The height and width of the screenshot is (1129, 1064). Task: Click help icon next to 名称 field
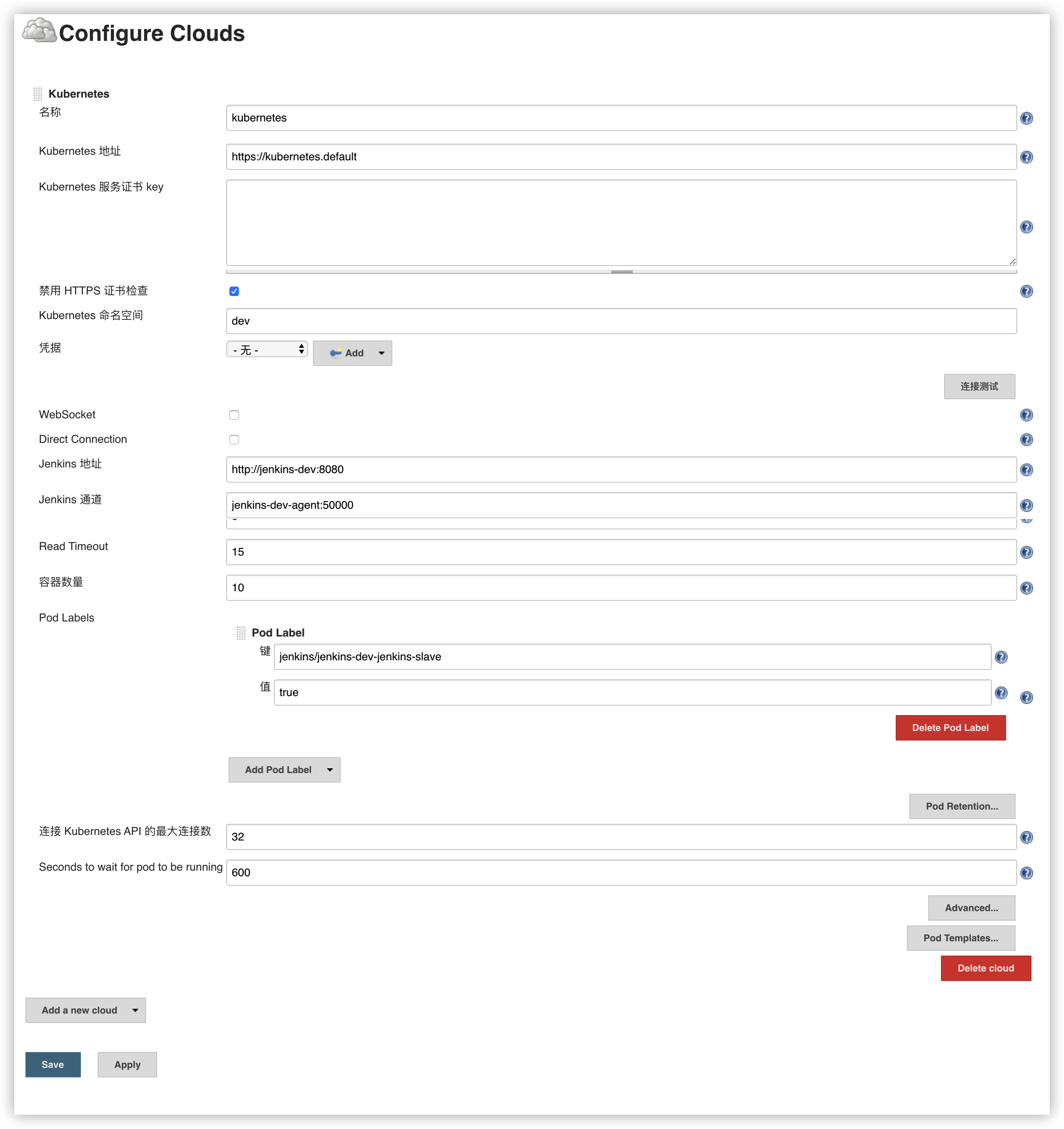(1026, 118)
